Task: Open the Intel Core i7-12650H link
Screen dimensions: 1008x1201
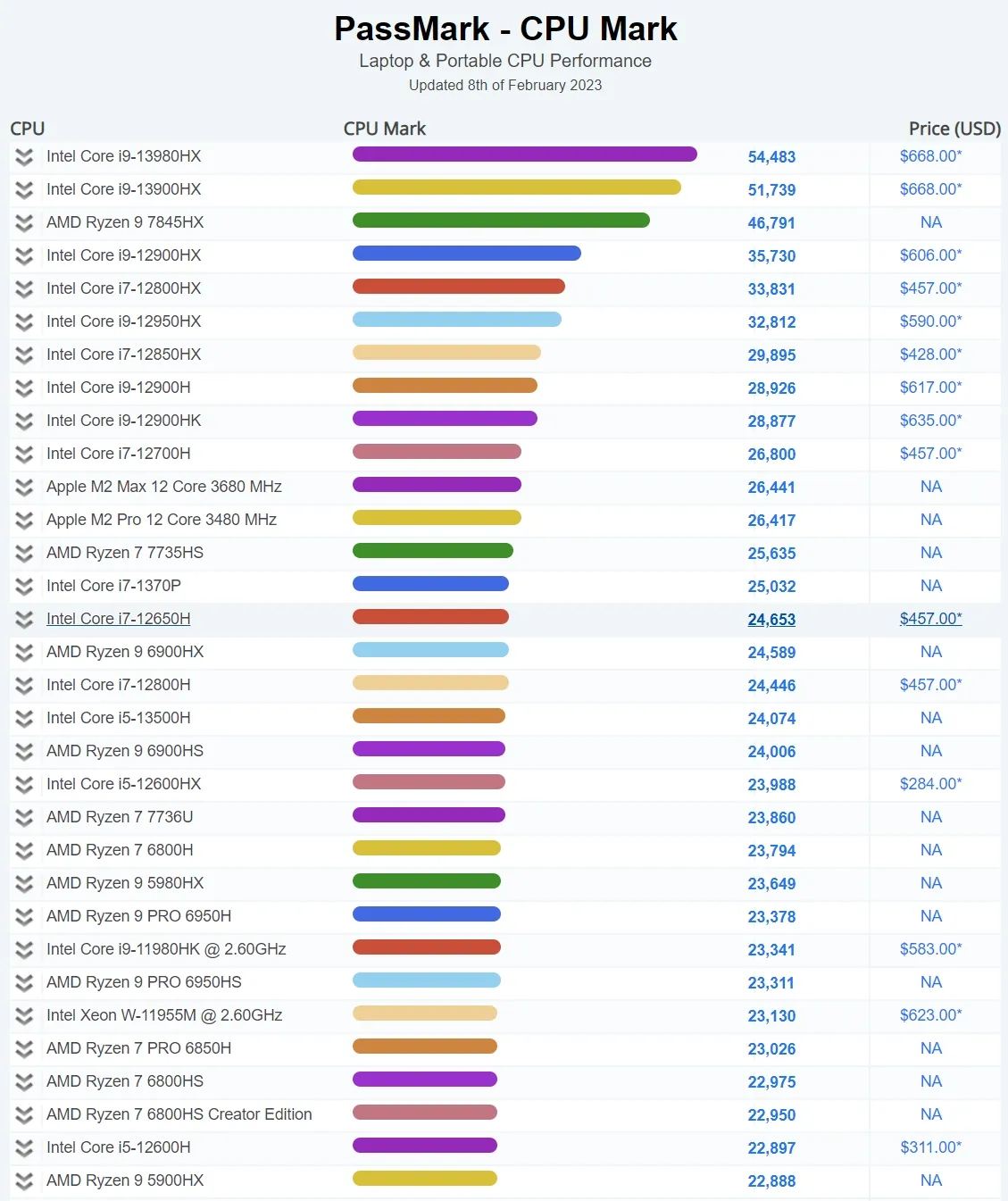Action: 119,619
